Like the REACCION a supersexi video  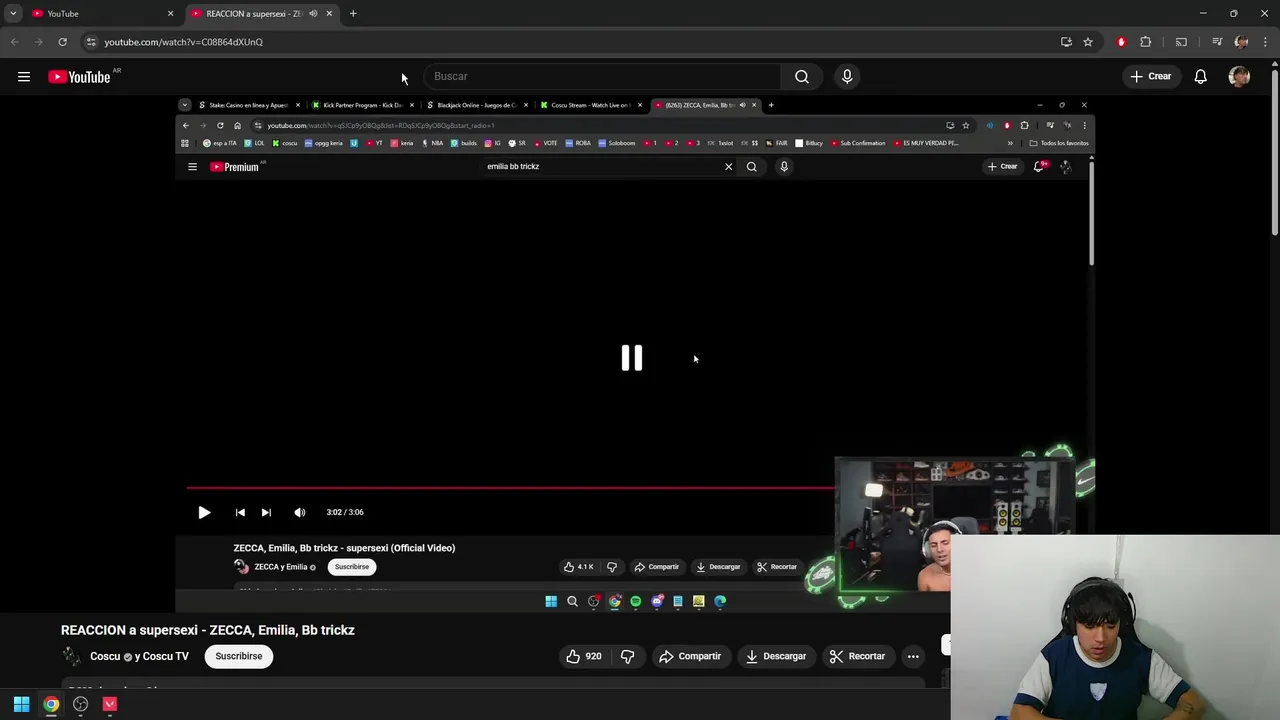point(584,656)
